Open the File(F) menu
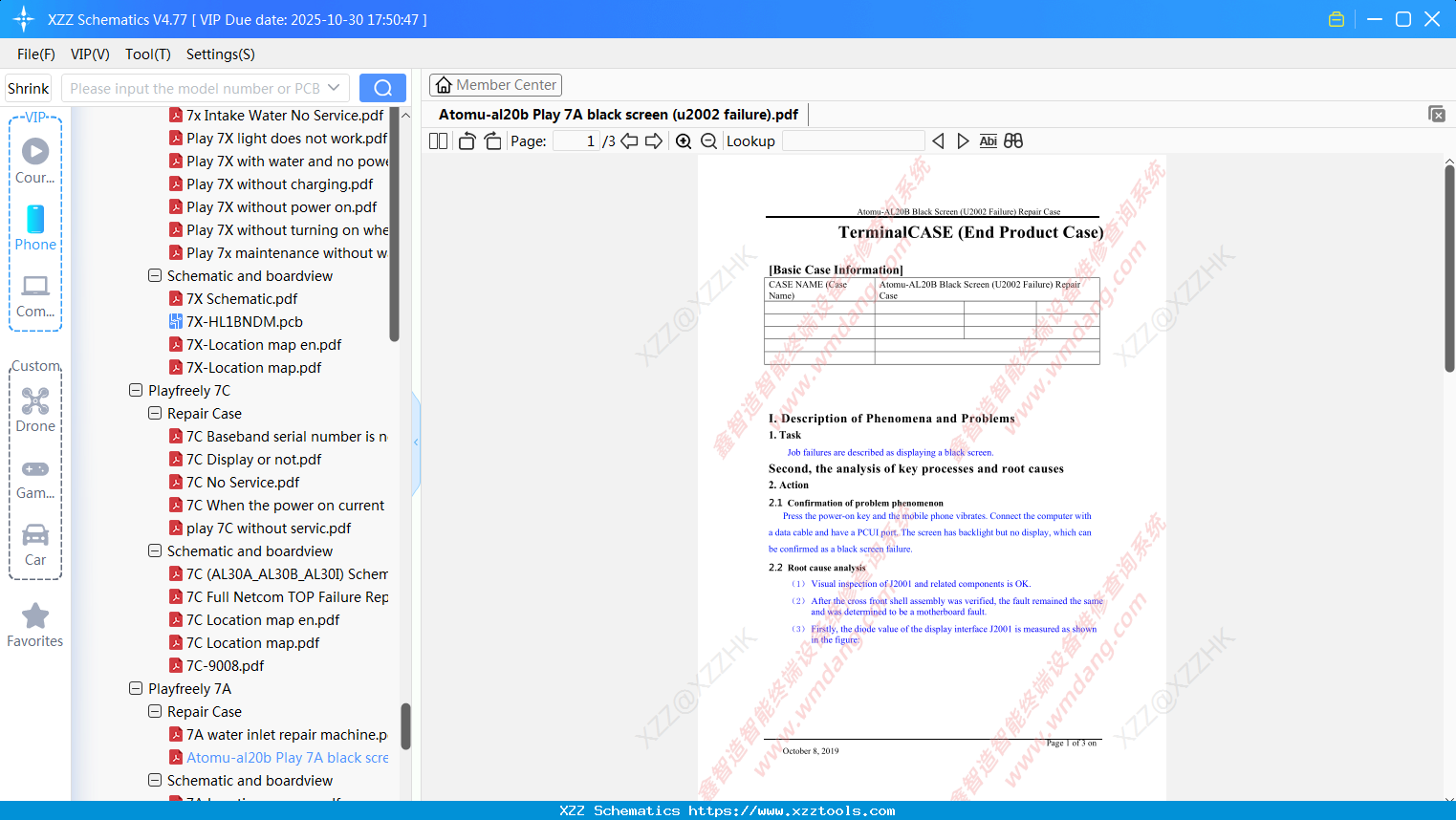 [36, 54]
